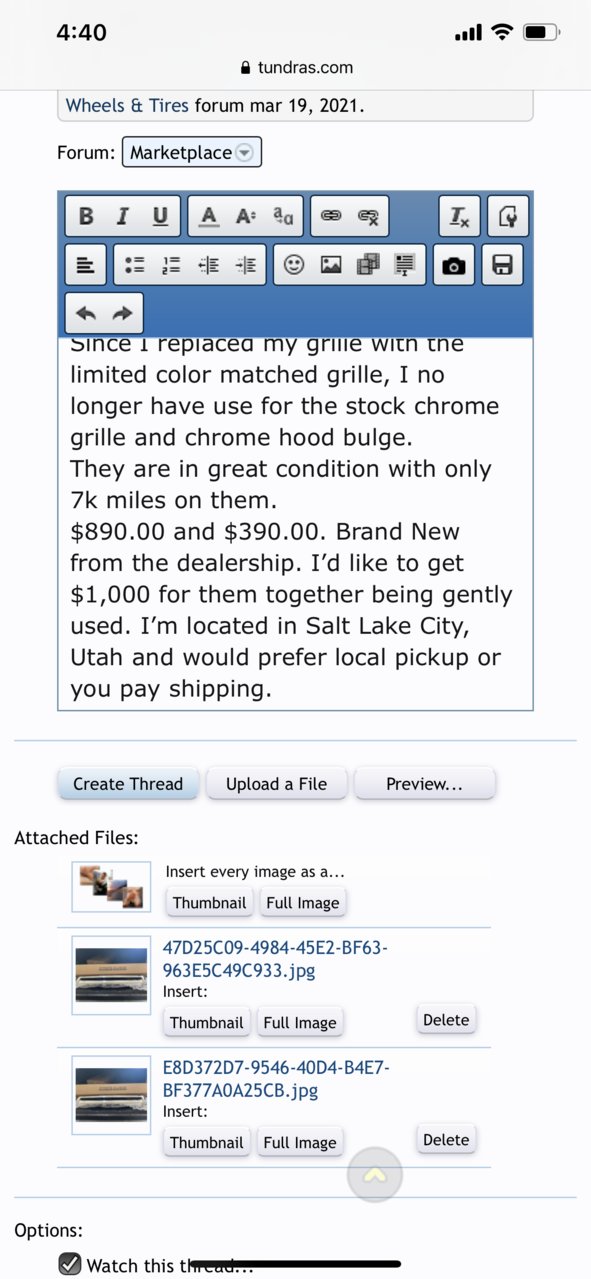The width and height of the screenshot is (591, 1279).
Task: Insert a link with chain icon
Action: pyautogui.click(x=331, y=217)
